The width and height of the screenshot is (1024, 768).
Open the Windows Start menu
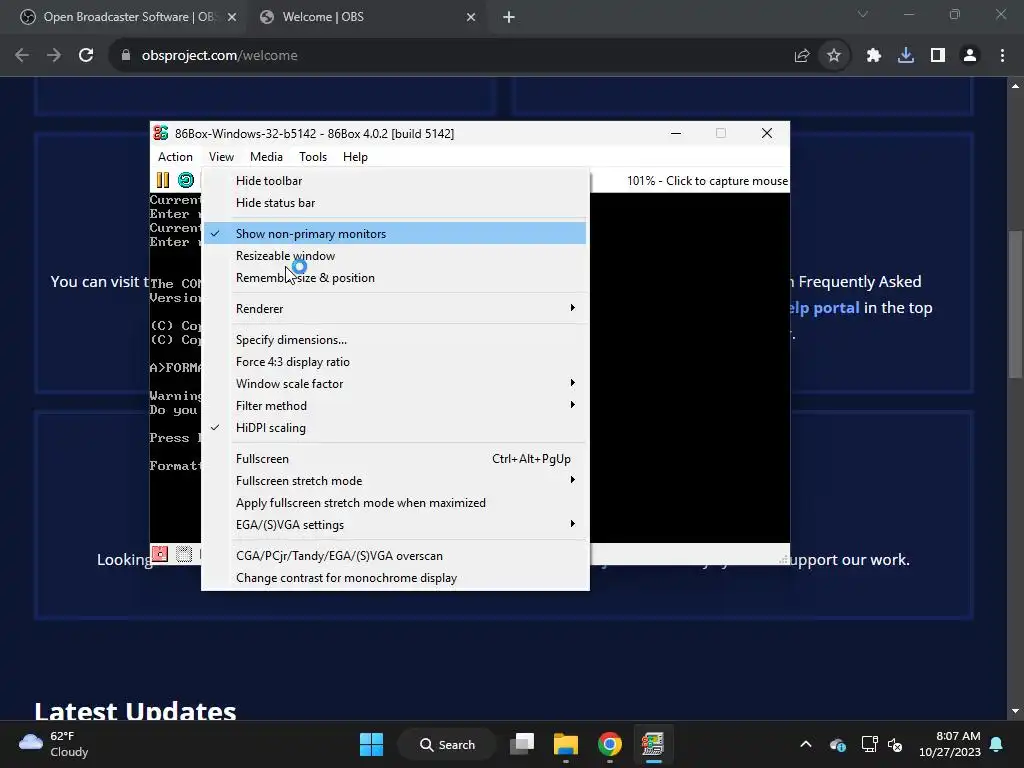[372, 744]
